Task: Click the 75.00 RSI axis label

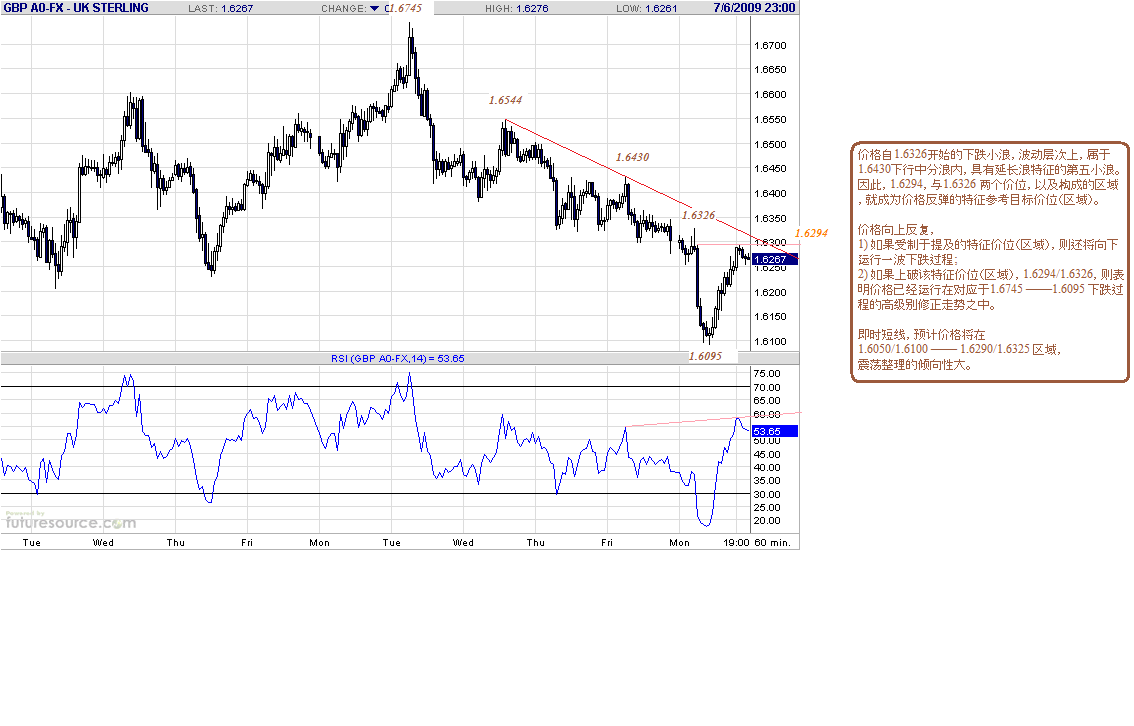Action: (x=767, y=374)
